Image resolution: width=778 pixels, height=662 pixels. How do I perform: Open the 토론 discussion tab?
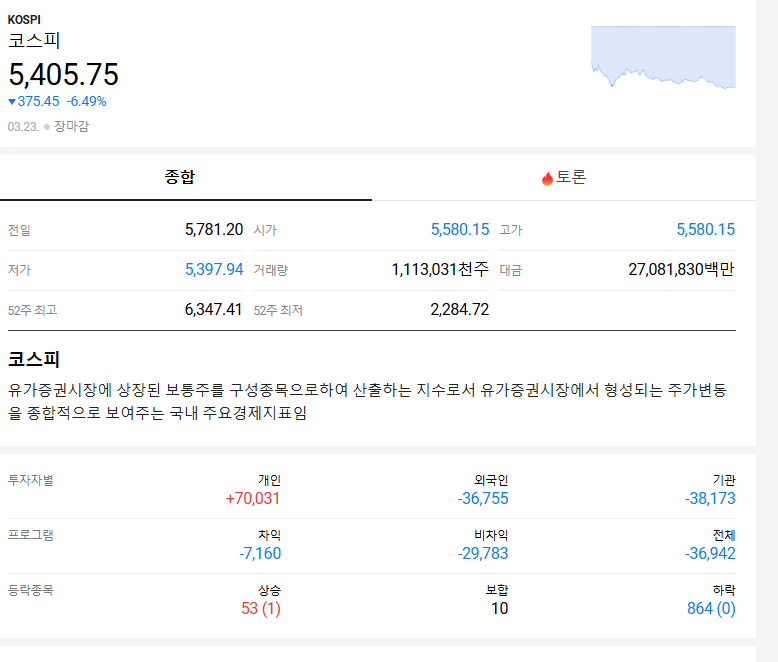564,178
